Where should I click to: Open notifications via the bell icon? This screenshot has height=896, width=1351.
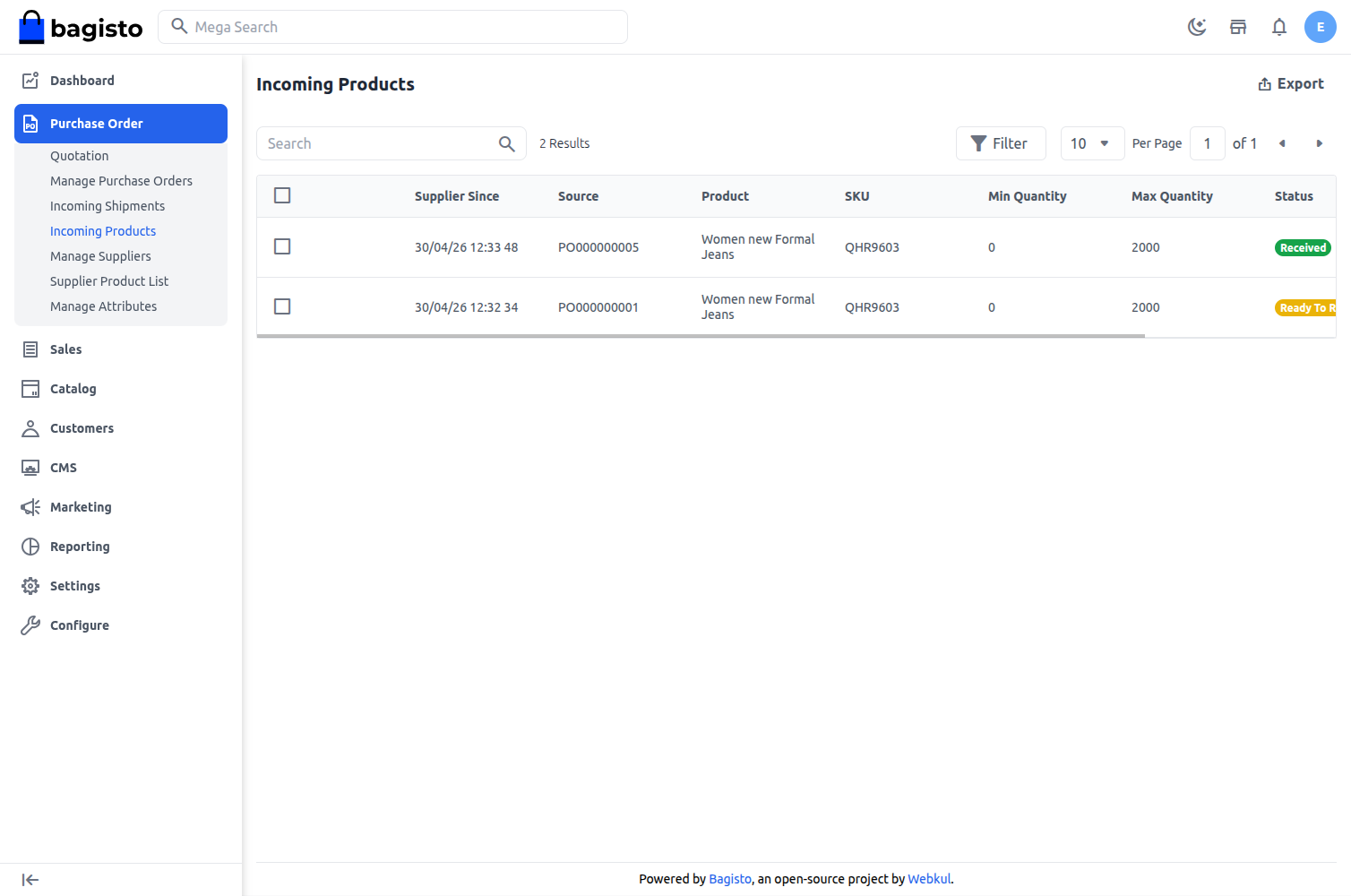(x=1279, y=27)
